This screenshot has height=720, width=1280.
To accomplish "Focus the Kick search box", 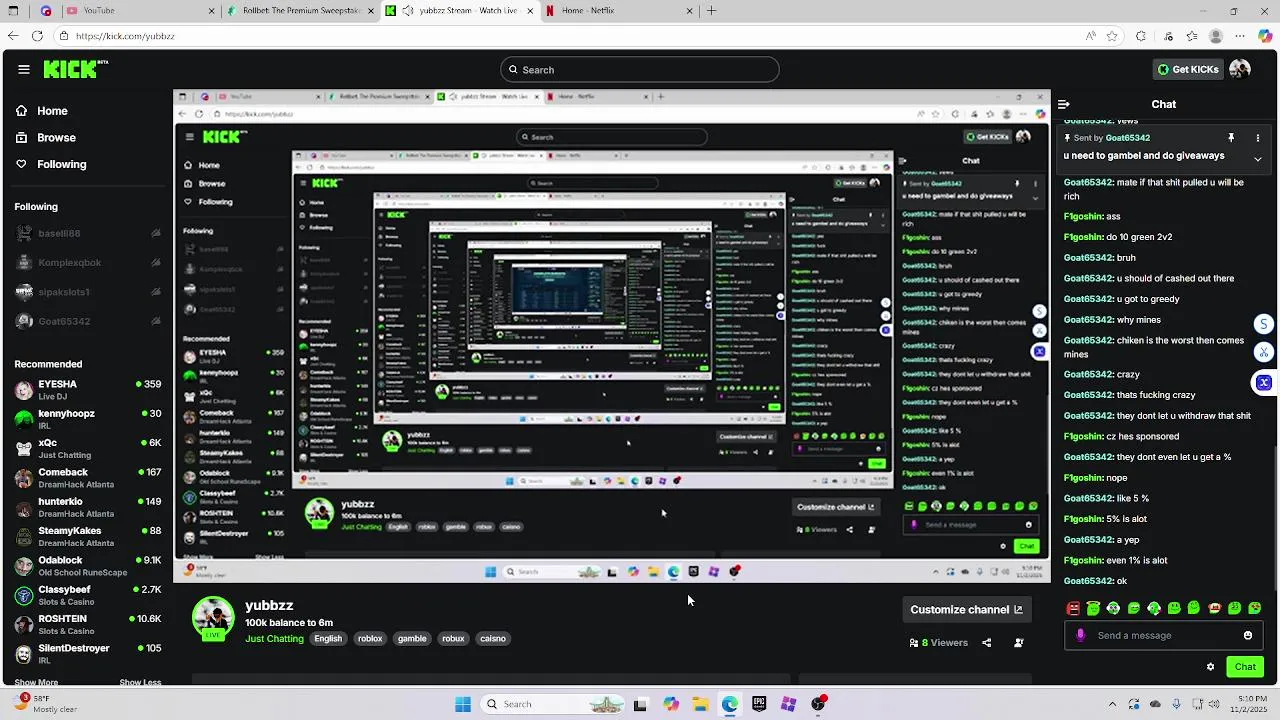I will [x=640, y=69].
